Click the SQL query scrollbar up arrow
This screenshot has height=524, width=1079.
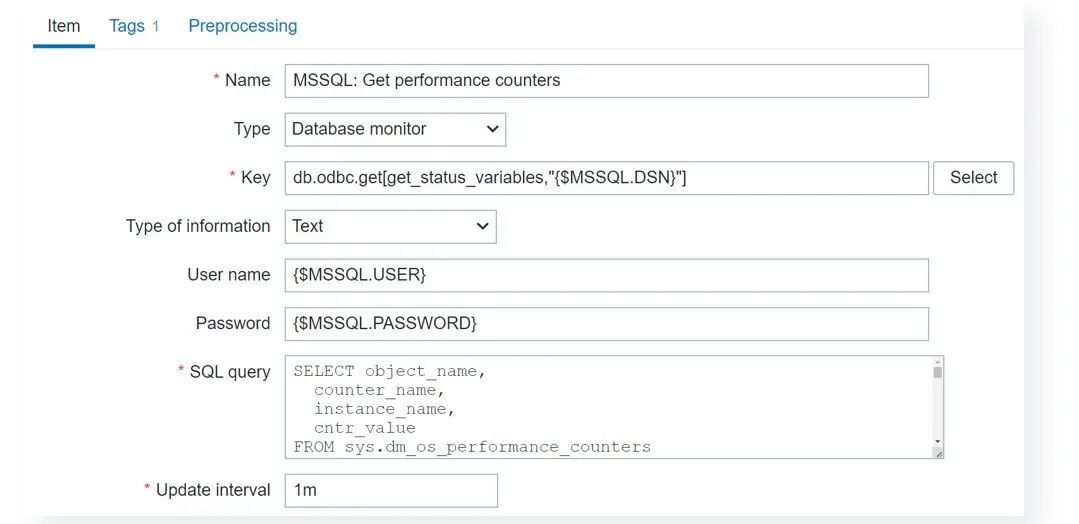coord(938,363)
